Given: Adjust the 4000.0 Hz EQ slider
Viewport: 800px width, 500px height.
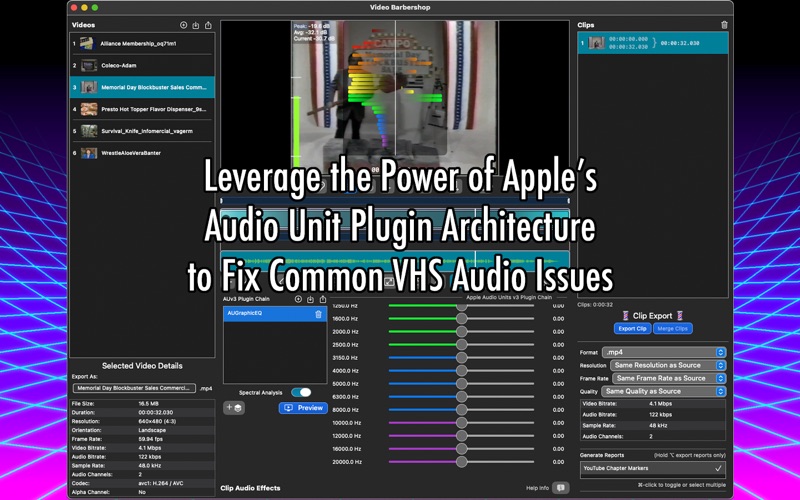Looking at the screenshot, I should pos(461,371).
